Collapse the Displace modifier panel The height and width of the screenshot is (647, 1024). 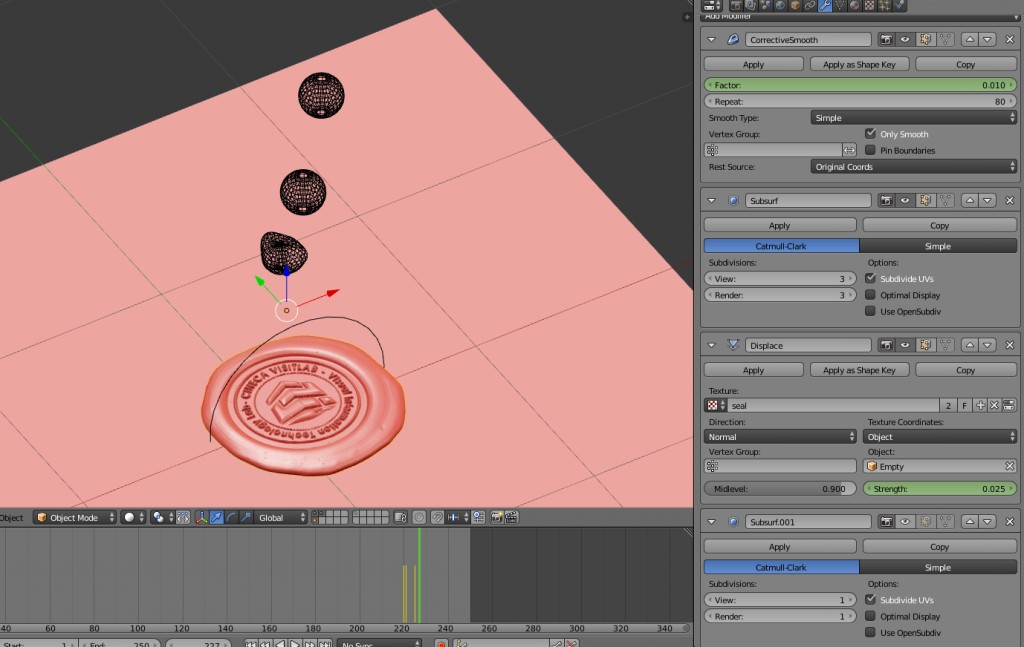pyautogui.click(x=711, y=345)
